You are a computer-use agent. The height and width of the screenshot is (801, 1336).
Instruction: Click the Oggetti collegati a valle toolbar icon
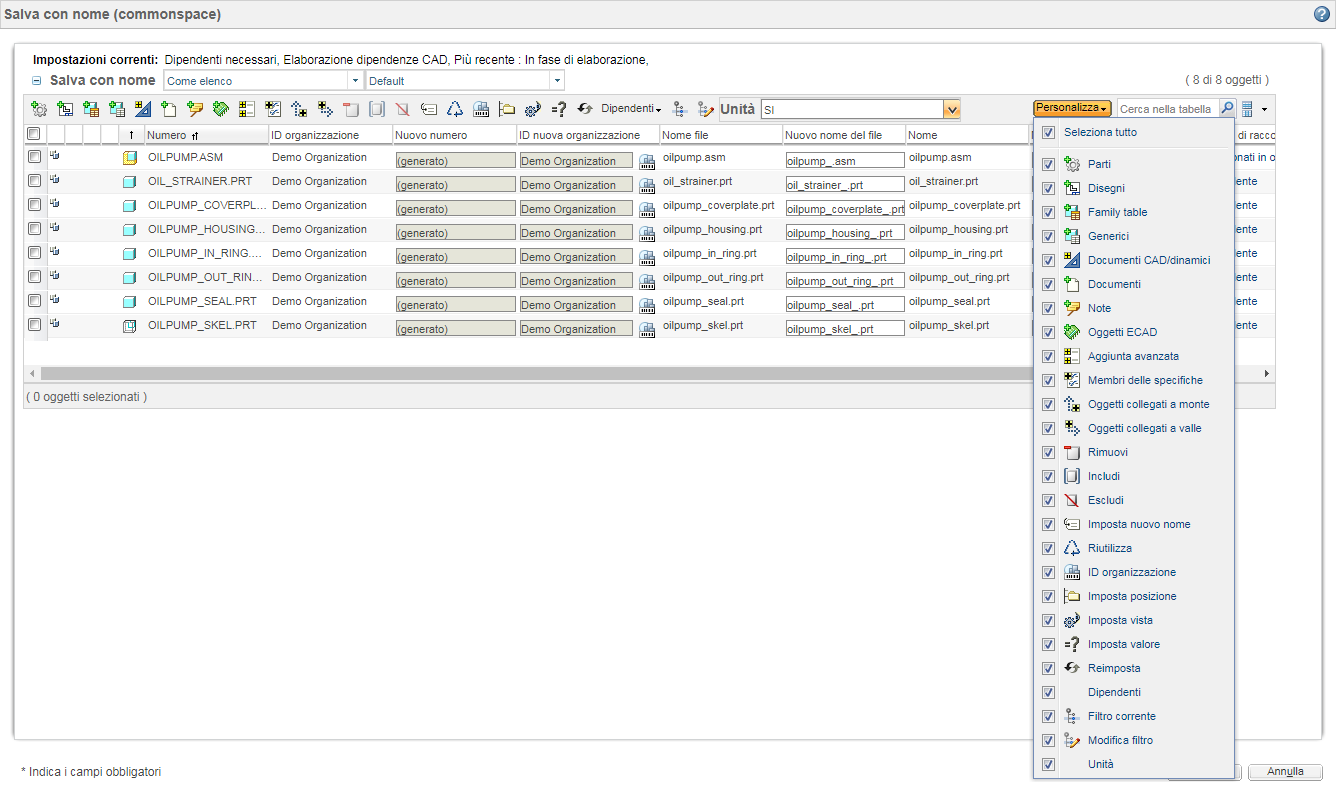coord(325,109)
